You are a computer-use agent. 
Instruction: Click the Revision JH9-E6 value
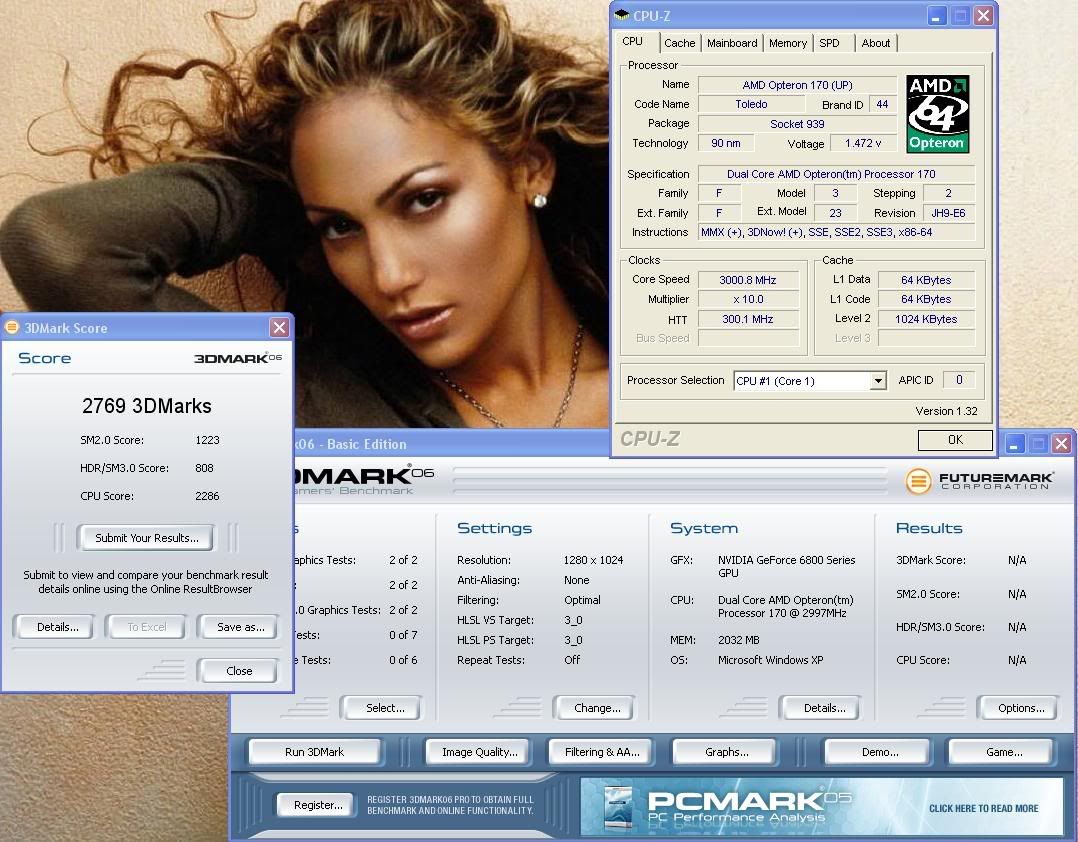pyautogui.click(x=948, y=213)
